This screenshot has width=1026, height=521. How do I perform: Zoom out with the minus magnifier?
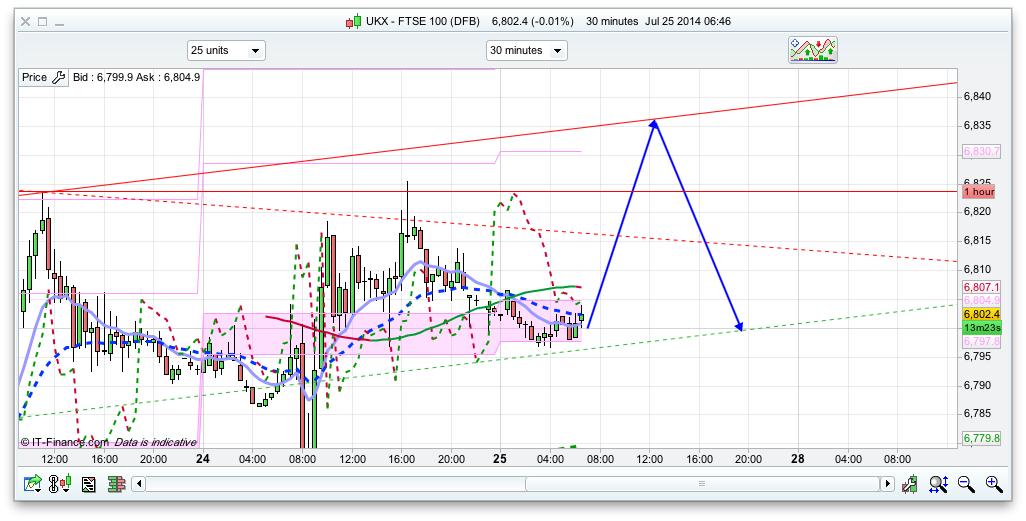[x=966, y=484]
